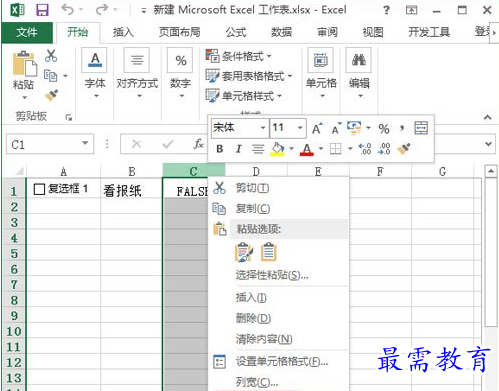This screenshot has height=391, width=499.
Task: Click increase decimal icon in mini toolbar
Action: 365,149
